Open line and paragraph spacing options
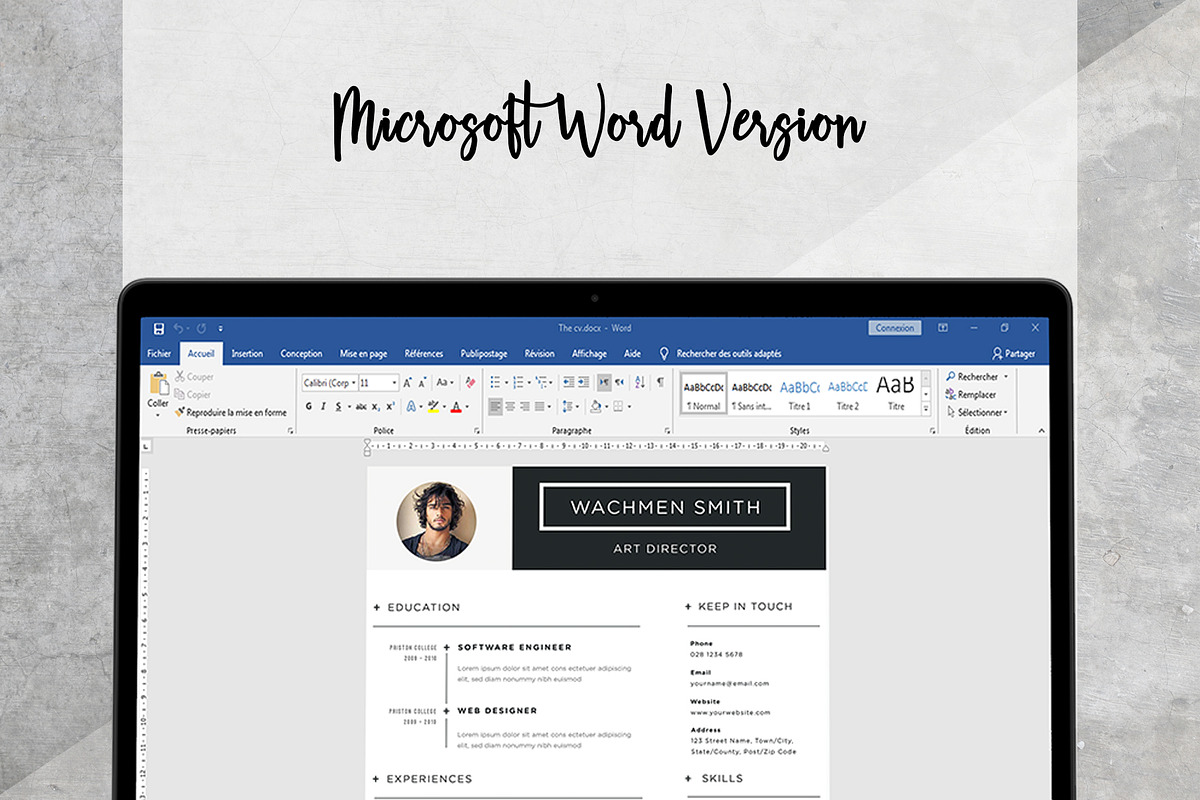The image size is (1200, 800). 568,407
